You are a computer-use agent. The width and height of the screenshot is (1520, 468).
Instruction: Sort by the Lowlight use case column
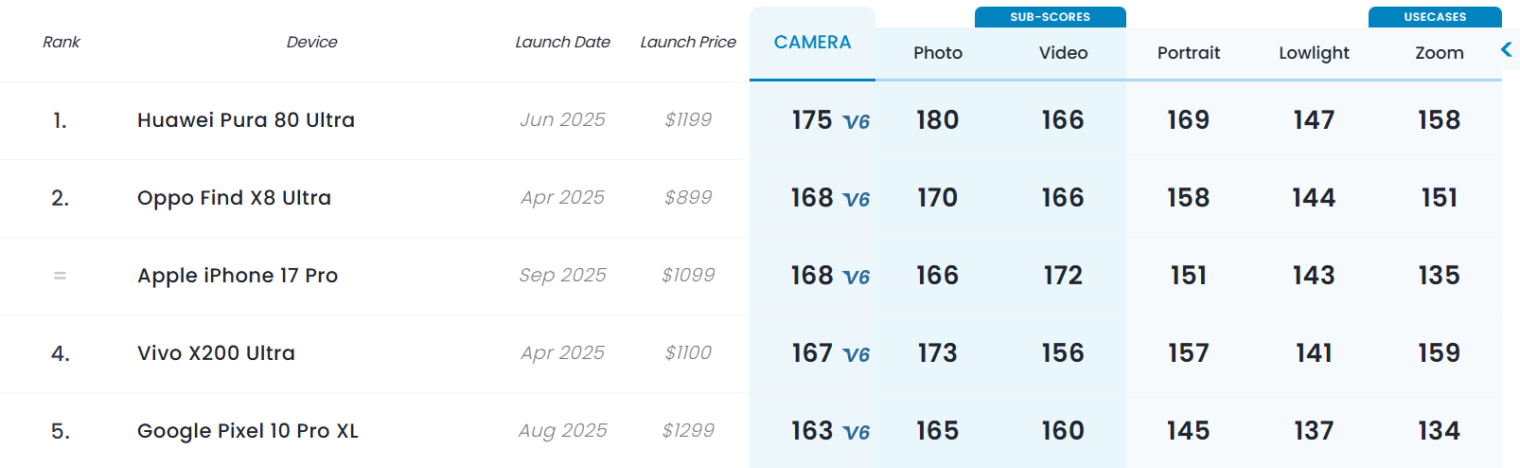click(1314, 53)
